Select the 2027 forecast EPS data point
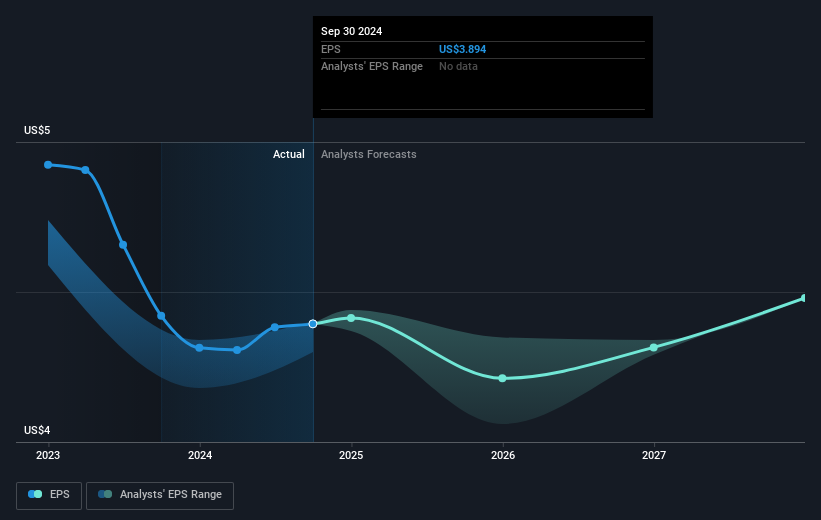The height and width of the screenshot is (520, 821). point(653,348)
